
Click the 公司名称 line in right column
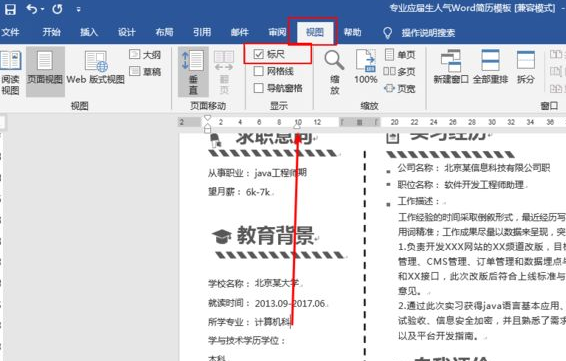474,168
